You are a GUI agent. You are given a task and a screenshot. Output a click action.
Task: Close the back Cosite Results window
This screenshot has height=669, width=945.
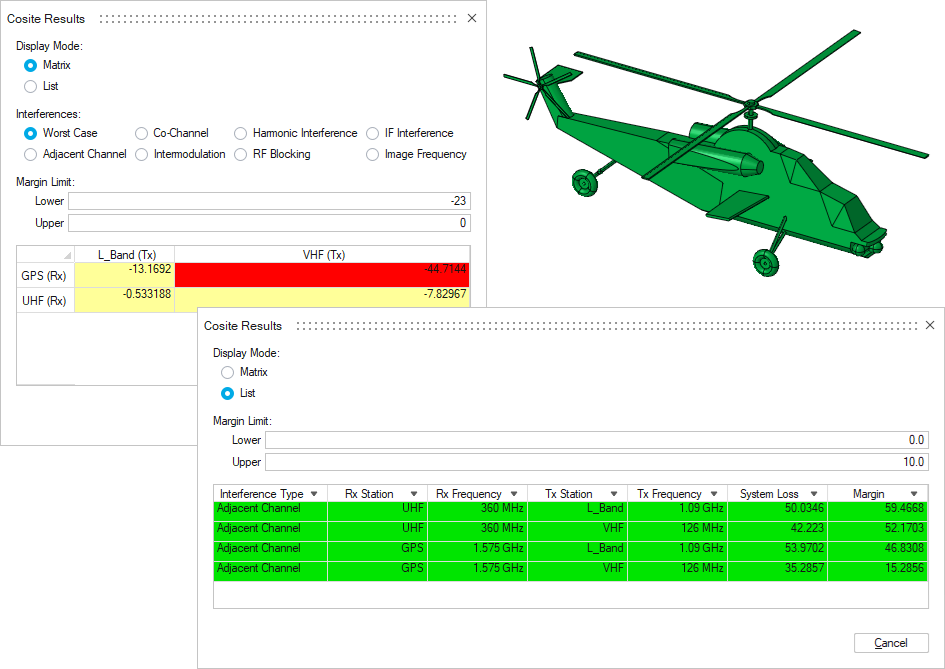pyautogui.click(x=472, y=18)
